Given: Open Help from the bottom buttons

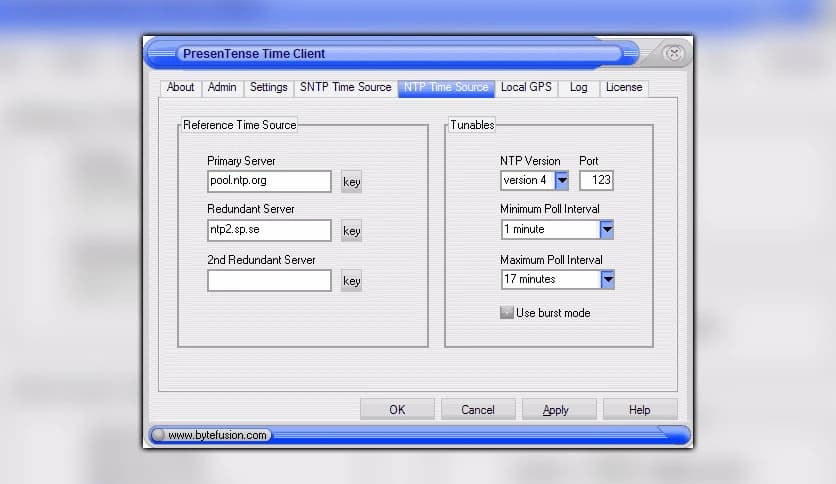Looking at the screenshot, I should pyautogui.click(x=640, y=409).
